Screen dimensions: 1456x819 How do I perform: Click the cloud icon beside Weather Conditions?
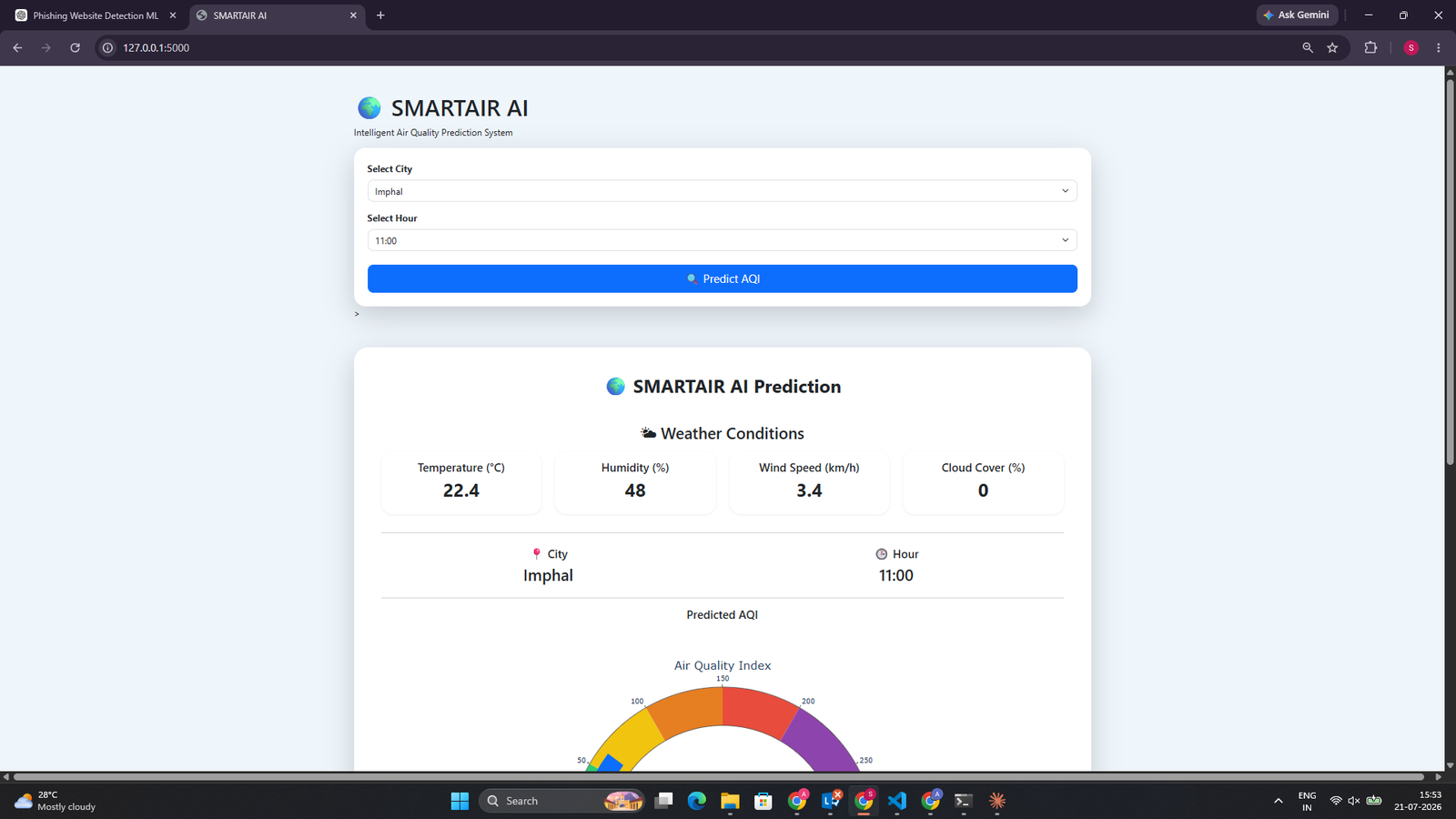tap(648, 433)
